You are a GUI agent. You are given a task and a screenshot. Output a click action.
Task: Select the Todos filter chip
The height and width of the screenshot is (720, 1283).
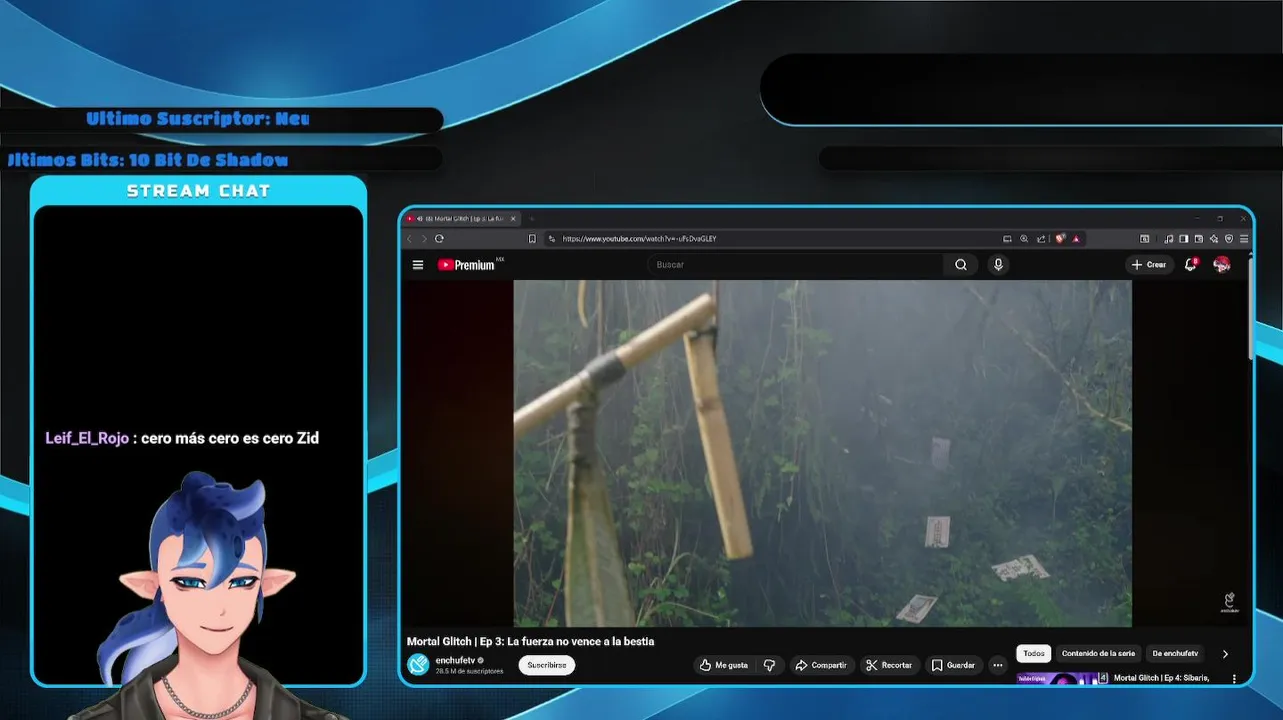1034,653
